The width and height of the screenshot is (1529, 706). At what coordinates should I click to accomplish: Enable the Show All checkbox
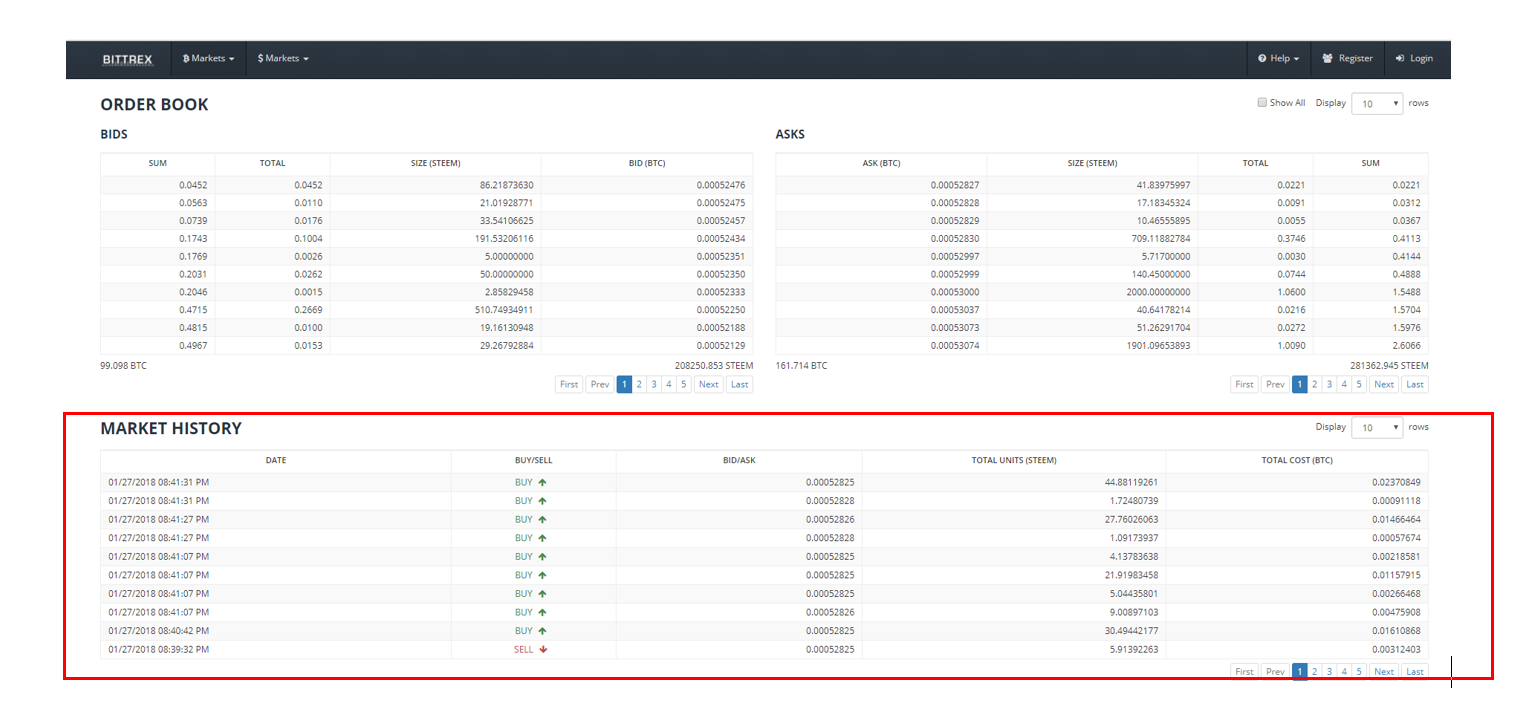tap(1262, 103)
